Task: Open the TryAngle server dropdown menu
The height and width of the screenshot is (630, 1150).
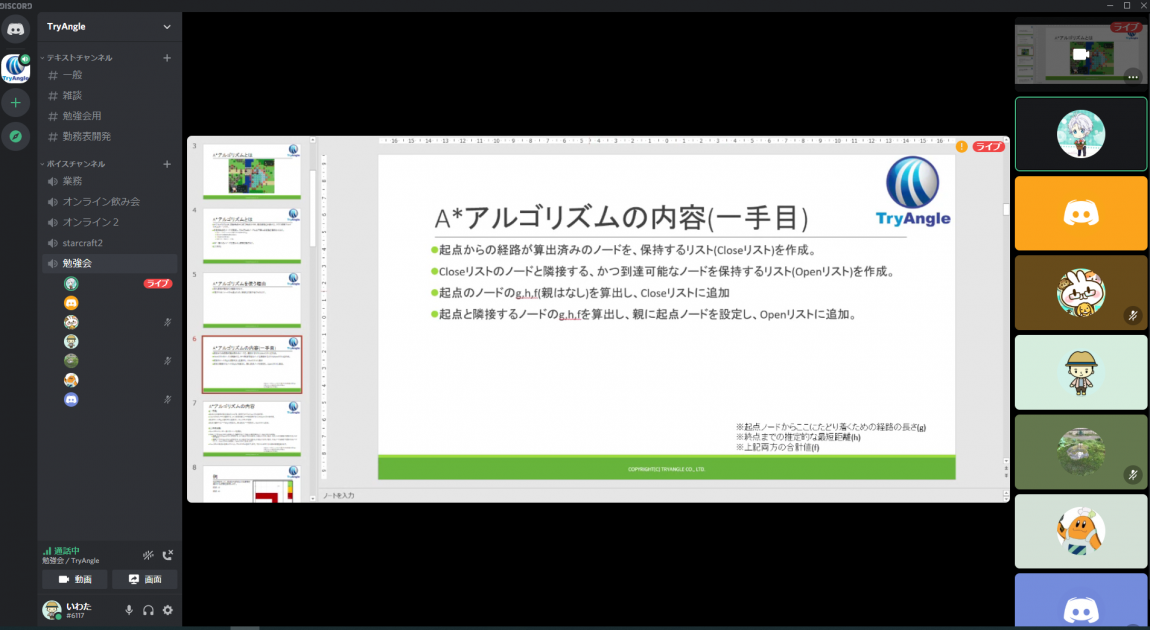Action: coord(167,27)
